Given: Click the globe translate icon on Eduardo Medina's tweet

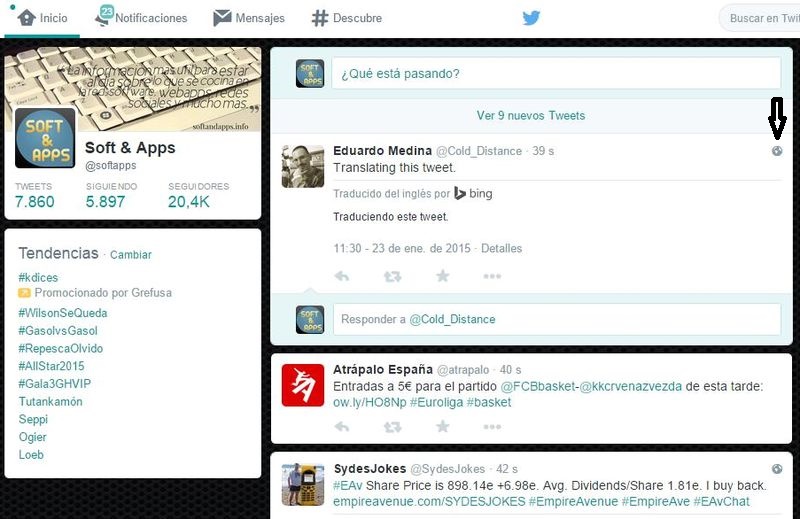Looking at the screenshot, I should (x=777, y=151).
